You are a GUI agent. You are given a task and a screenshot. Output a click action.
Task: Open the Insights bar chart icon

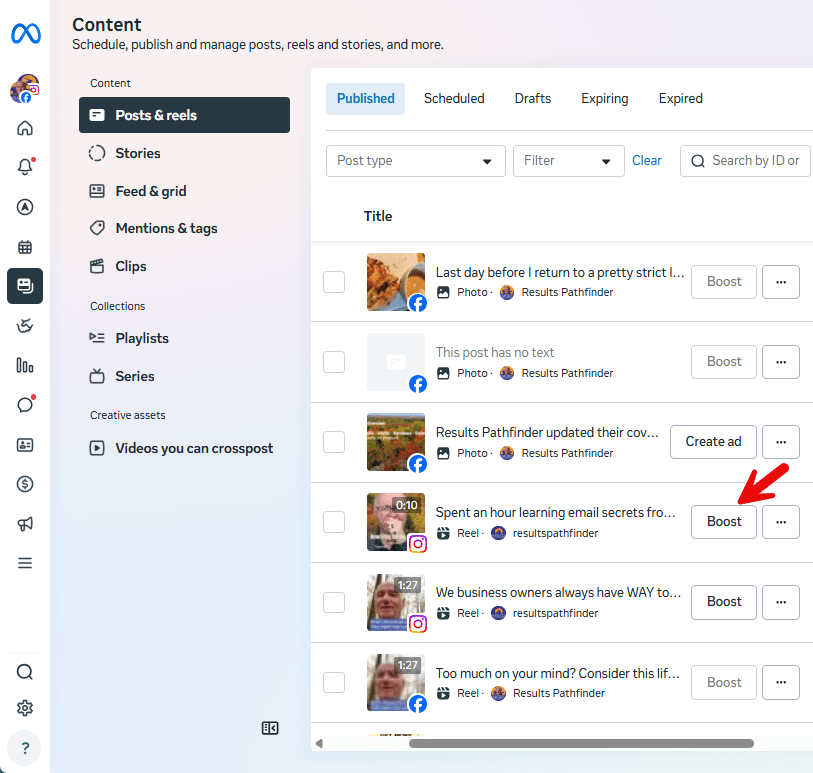[x=25, y=365]
